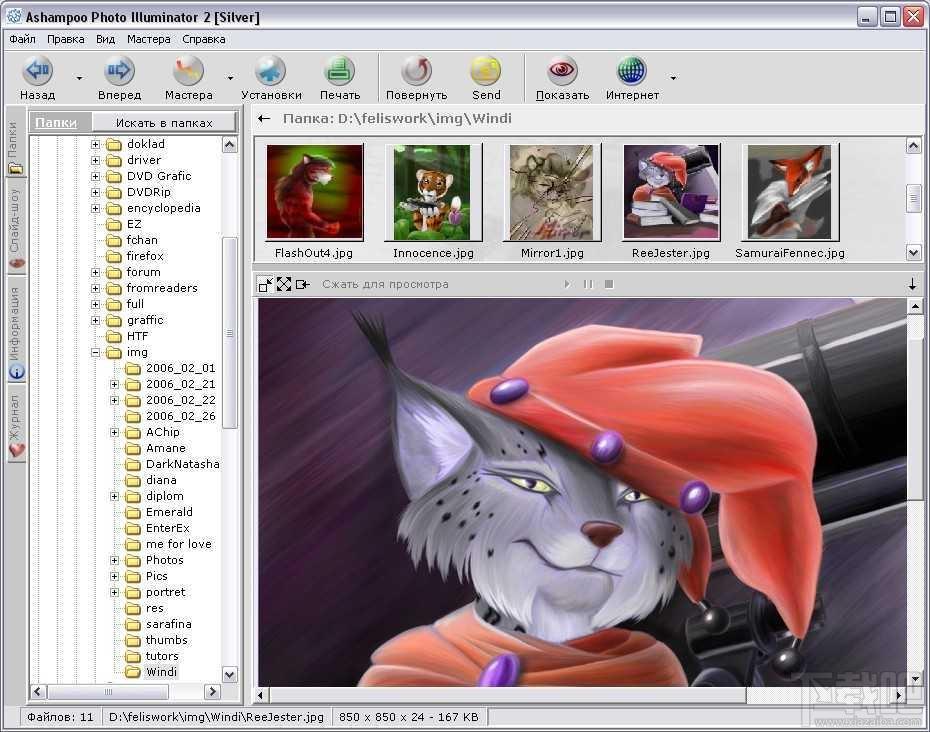The width and height of the screenshot is (930, 732).
Task: Click the Send toolbar icon
Action: [486, 71]
